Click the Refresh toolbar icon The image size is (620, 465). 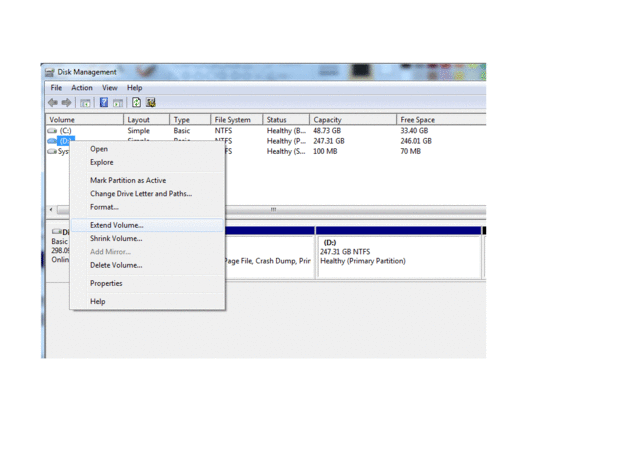coord(136,103)
